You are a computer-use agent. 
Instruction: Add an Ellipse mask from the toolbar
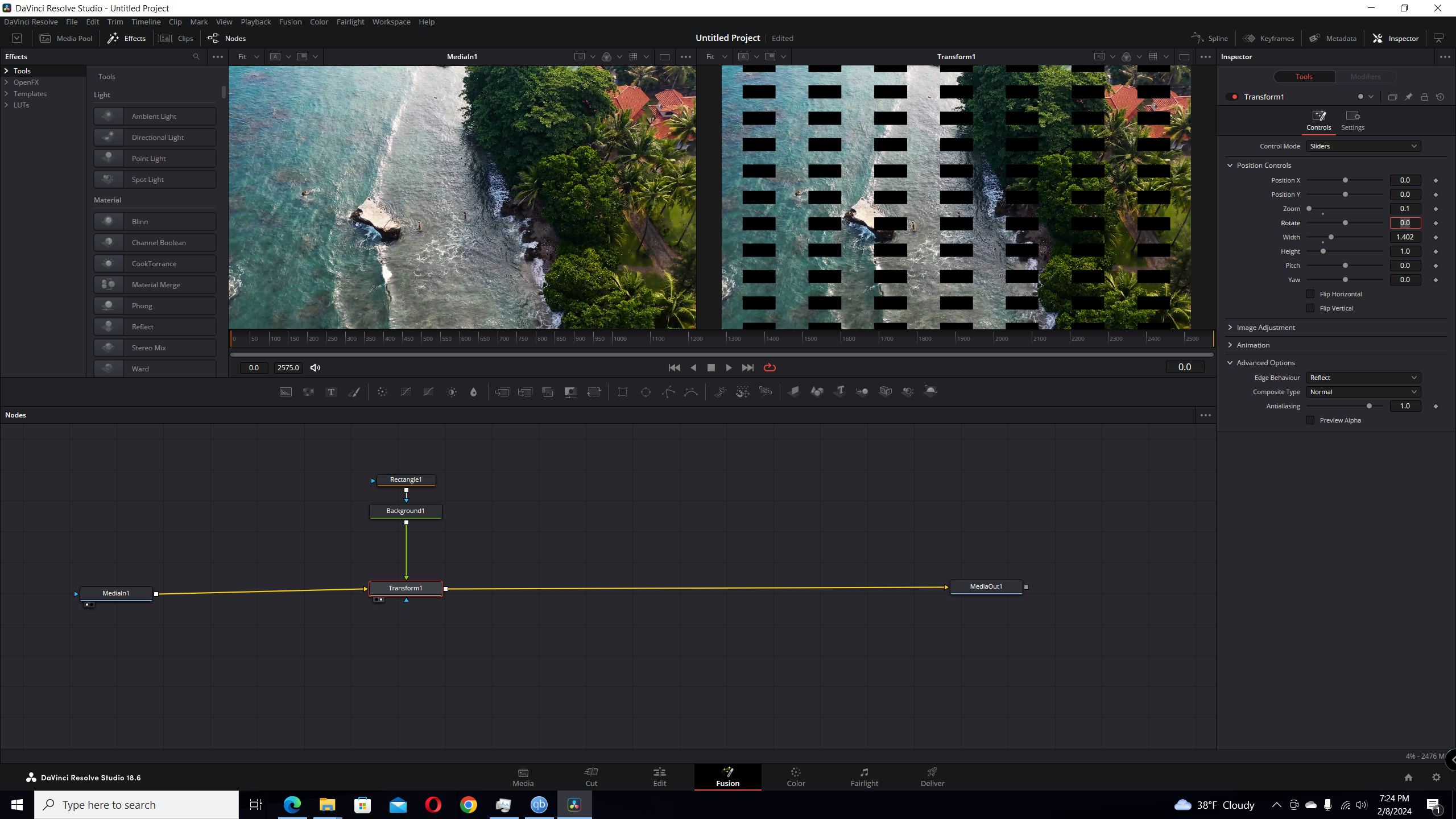tap(646, 392)
